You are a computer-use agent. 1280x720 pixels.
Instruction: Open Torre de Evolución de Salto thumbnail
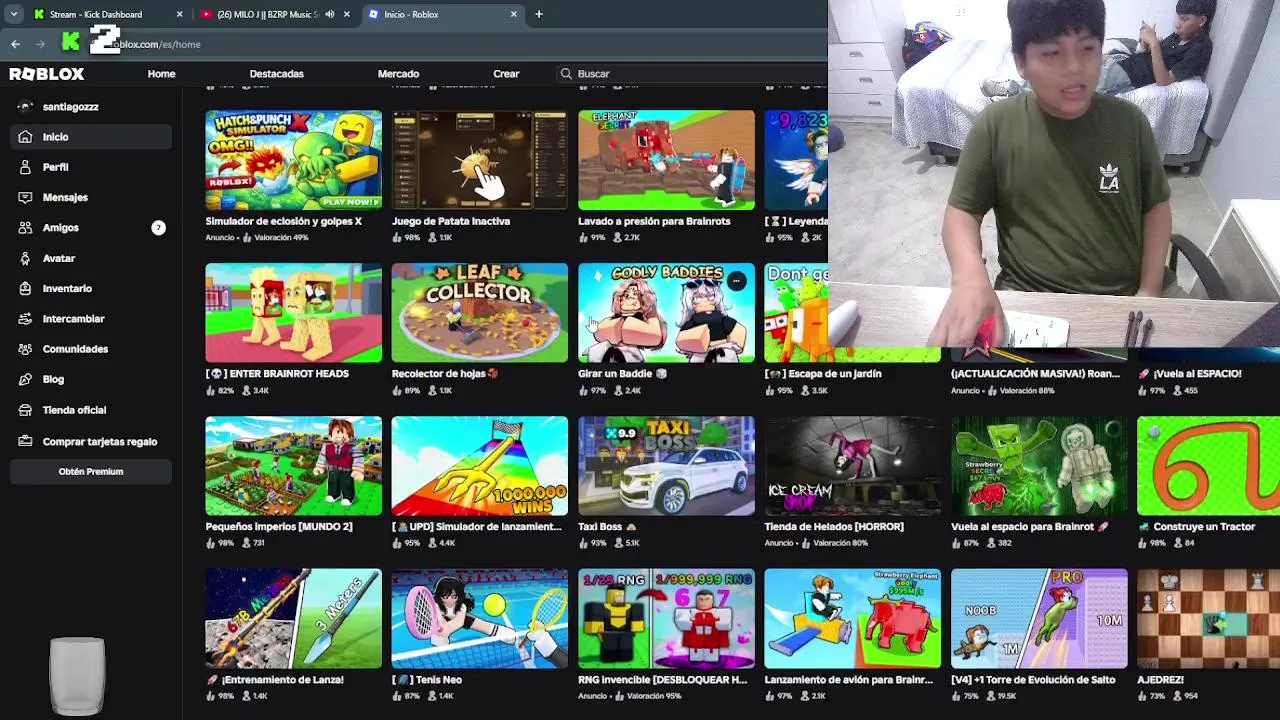point(1039,619)
